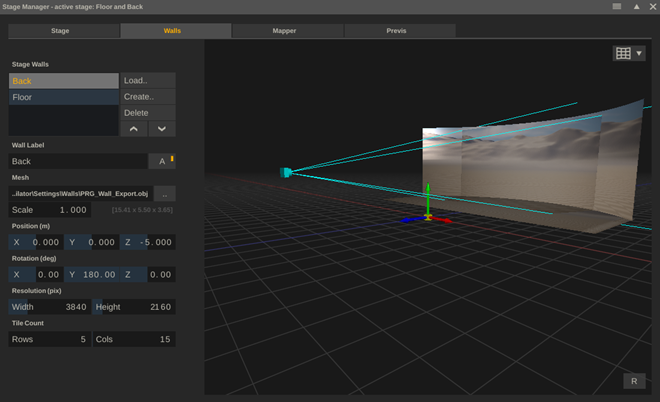The width and height of the screenshot is (660, 402).
Task: Collapse the window with the title bar triangle
Action: pos(635,6)
